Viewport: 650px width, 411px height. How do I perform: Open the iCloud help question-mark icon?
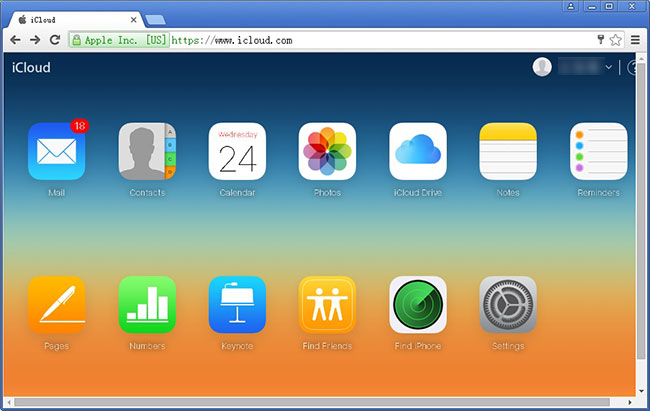(x=631, y=67)
